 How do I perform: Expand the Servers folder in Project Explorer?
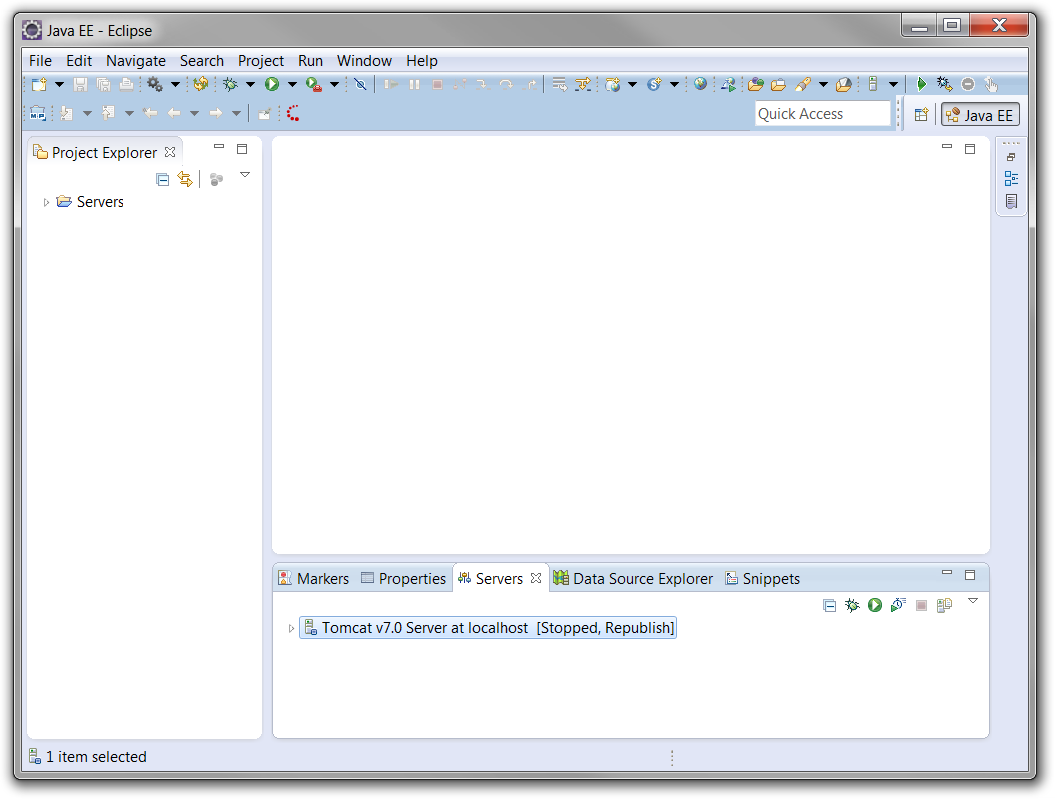click(46, 202)
